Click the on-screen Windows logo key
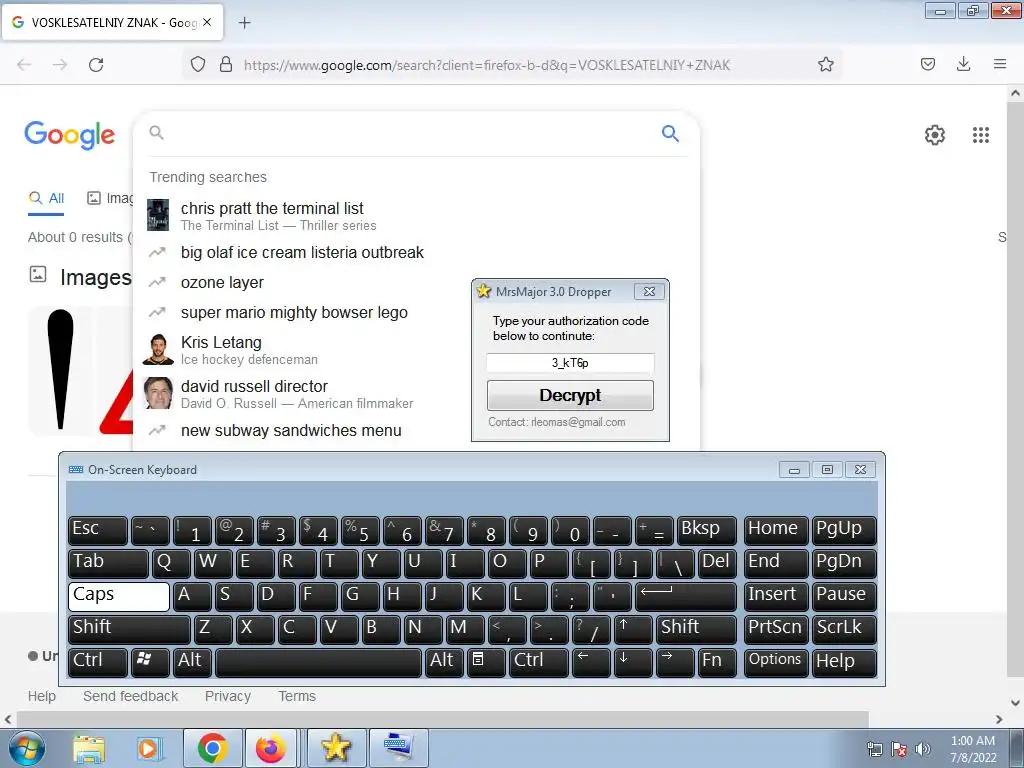The width and height of the screenshot is (1024, 768). [150, 662]
